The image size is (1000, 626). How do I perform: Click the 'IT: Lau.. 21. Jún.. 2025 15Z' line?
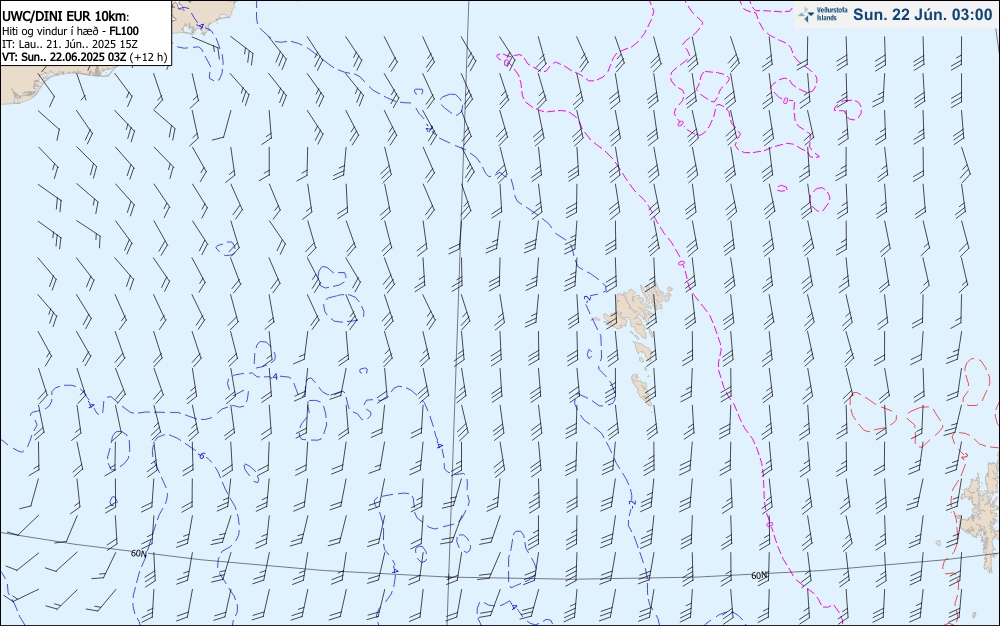[70, 44]
